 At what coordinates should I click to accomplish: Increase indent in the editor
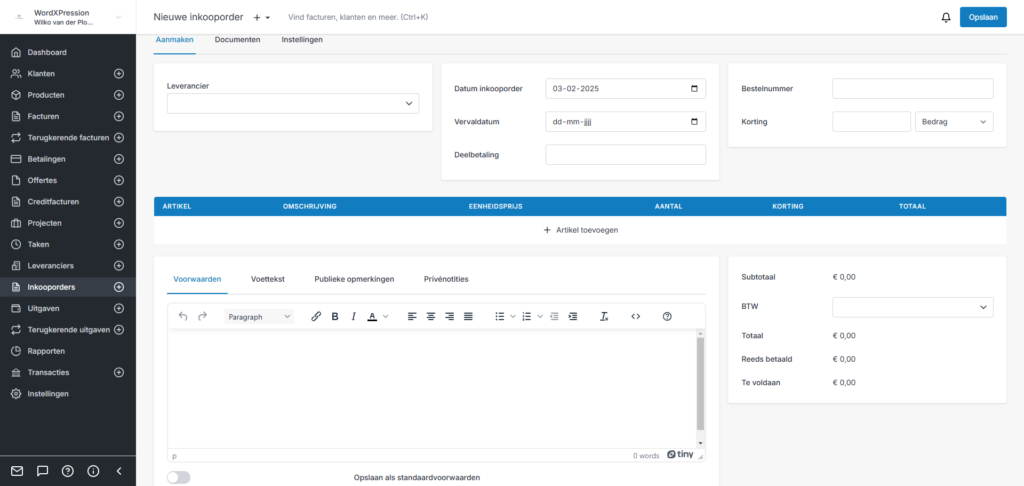click(573, 316)
